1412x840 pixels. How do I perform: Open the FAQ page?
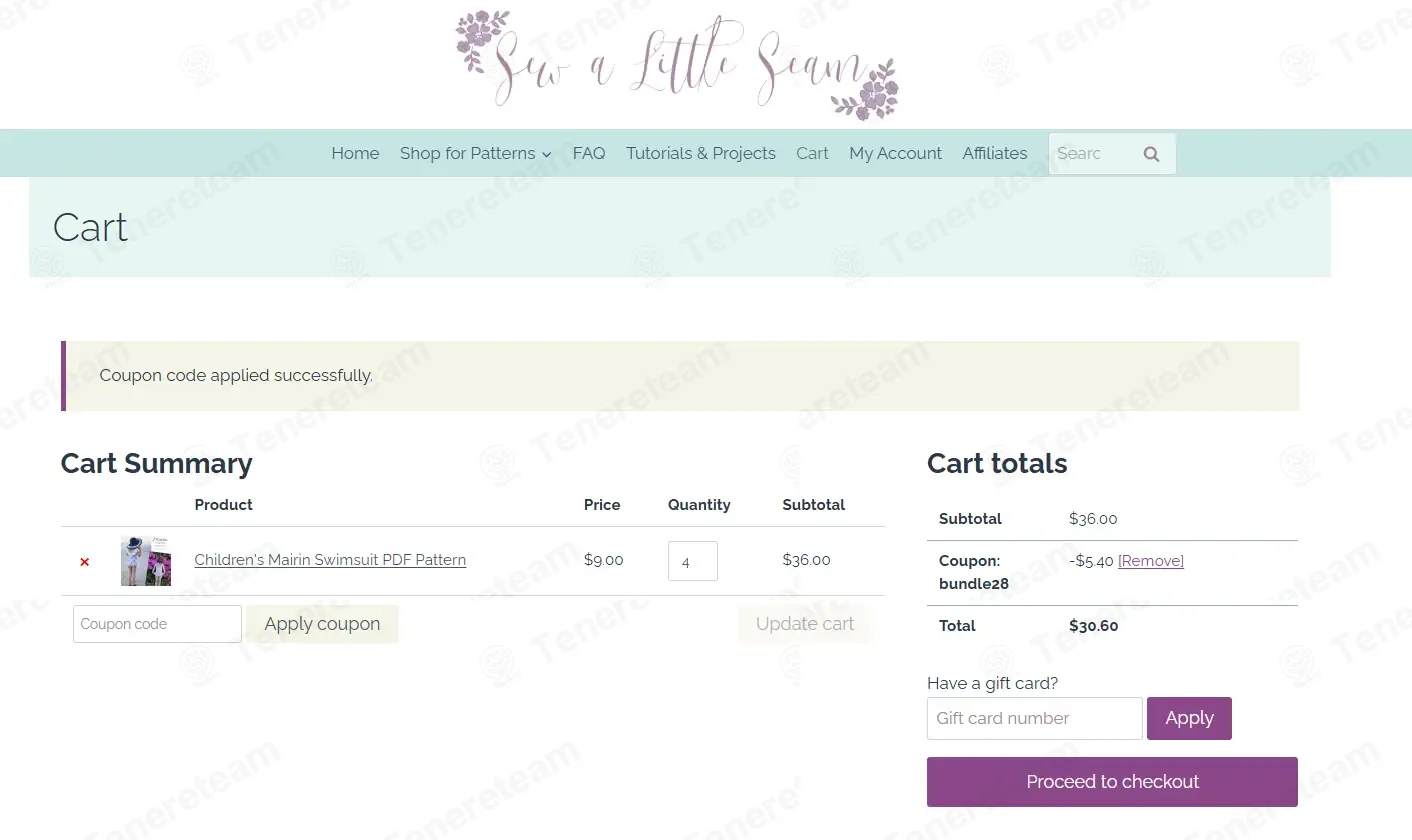coord(589,153)
